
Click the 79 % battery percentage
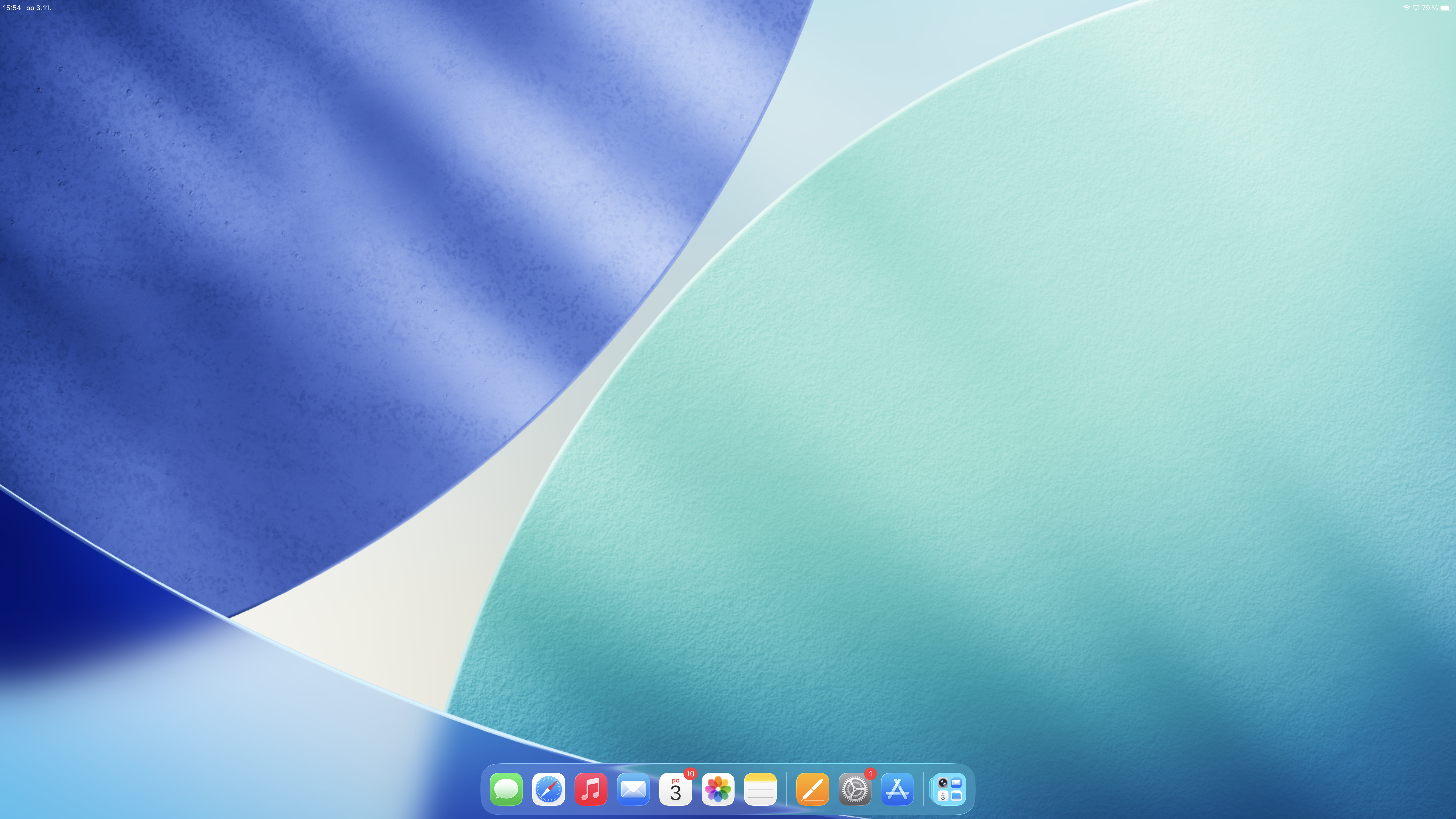pos(1430,8)
